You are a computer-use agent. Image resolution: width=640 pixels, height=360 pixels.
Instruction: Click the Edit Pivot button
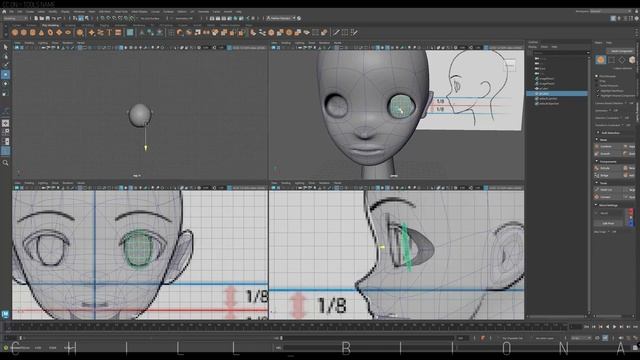click(608, 223)
